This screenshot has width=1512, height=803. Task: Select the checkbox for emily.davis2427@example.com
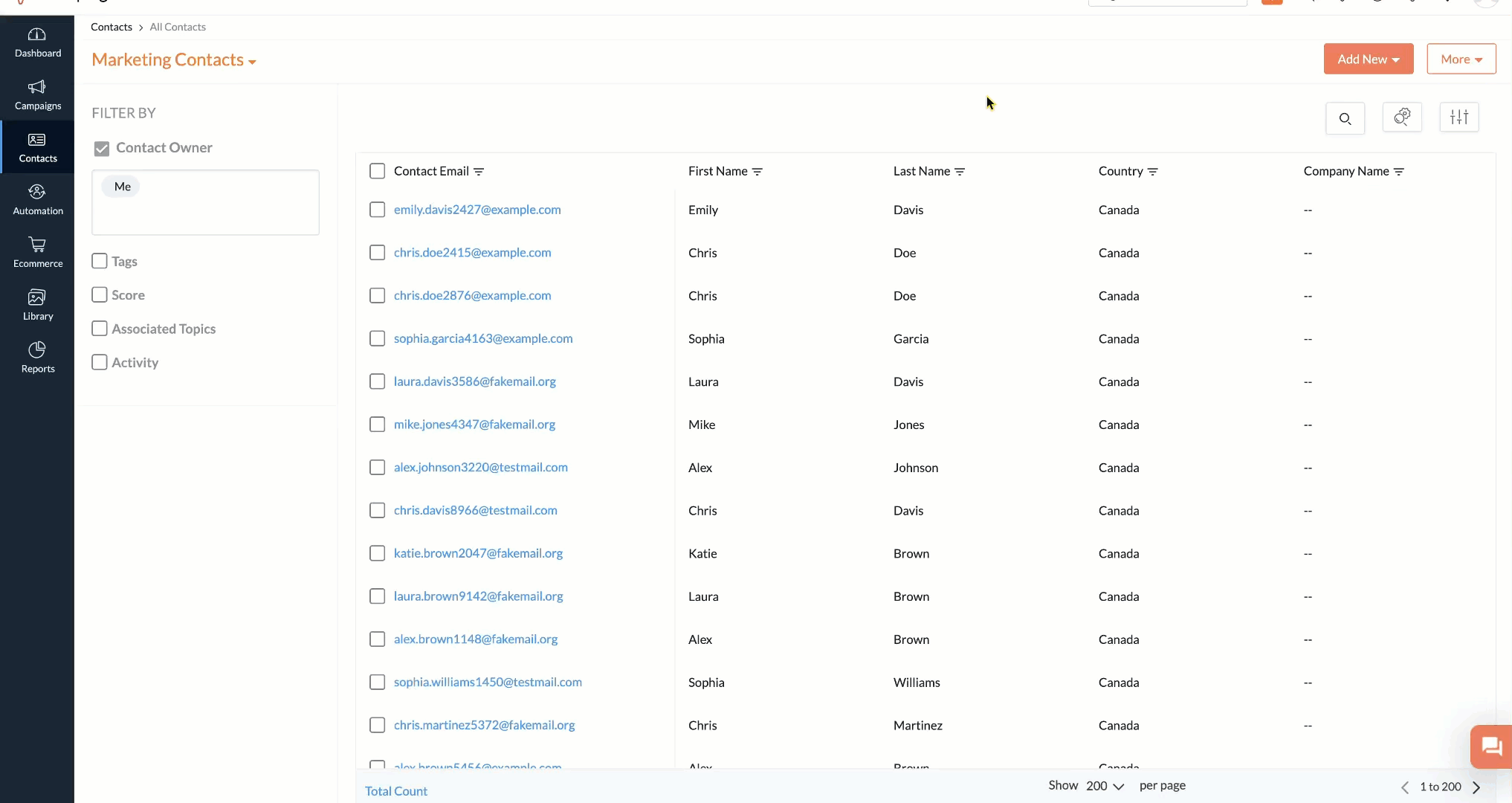(x=378, y=210)
